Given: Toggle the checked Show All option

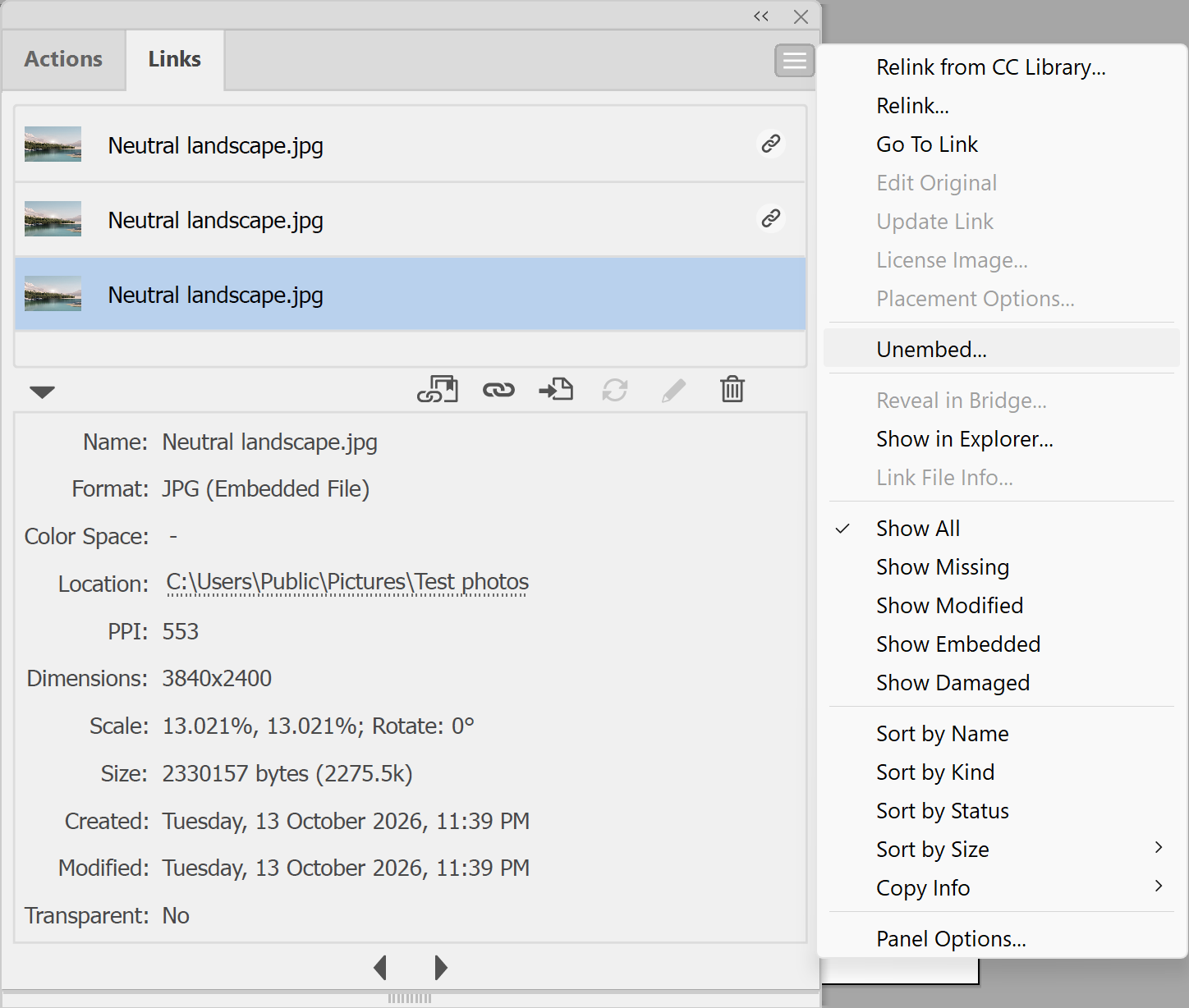Looking at the screenshot, I should (x=1002, y=529).
